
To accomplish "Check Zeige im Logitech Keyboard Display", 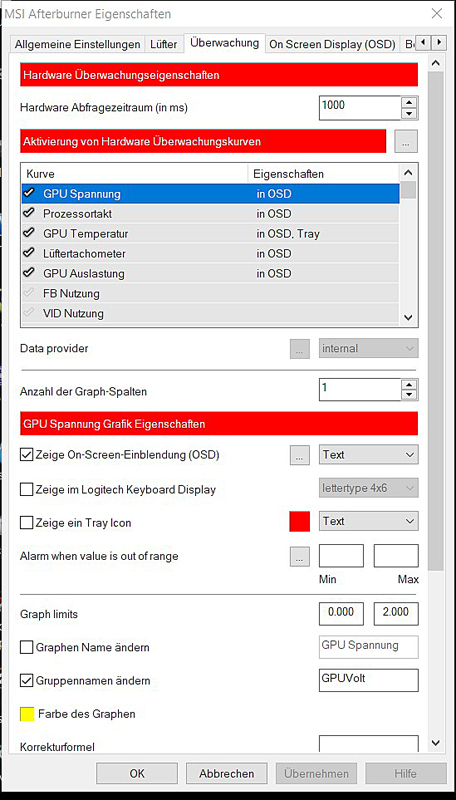I will pos(27,490).
